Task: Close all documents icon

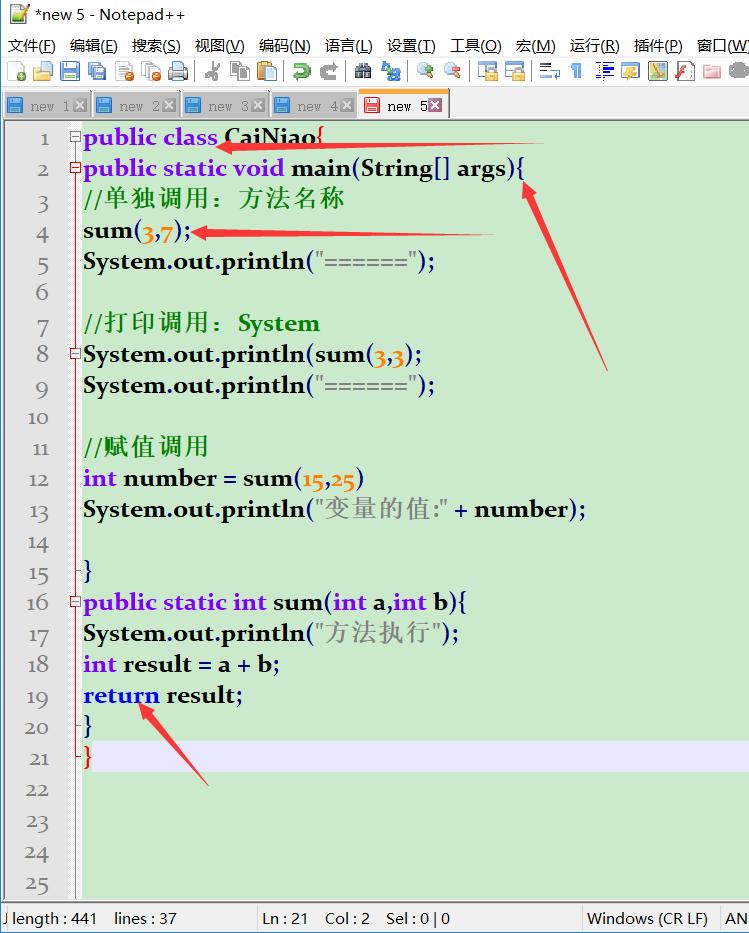Action: [151, 71]
